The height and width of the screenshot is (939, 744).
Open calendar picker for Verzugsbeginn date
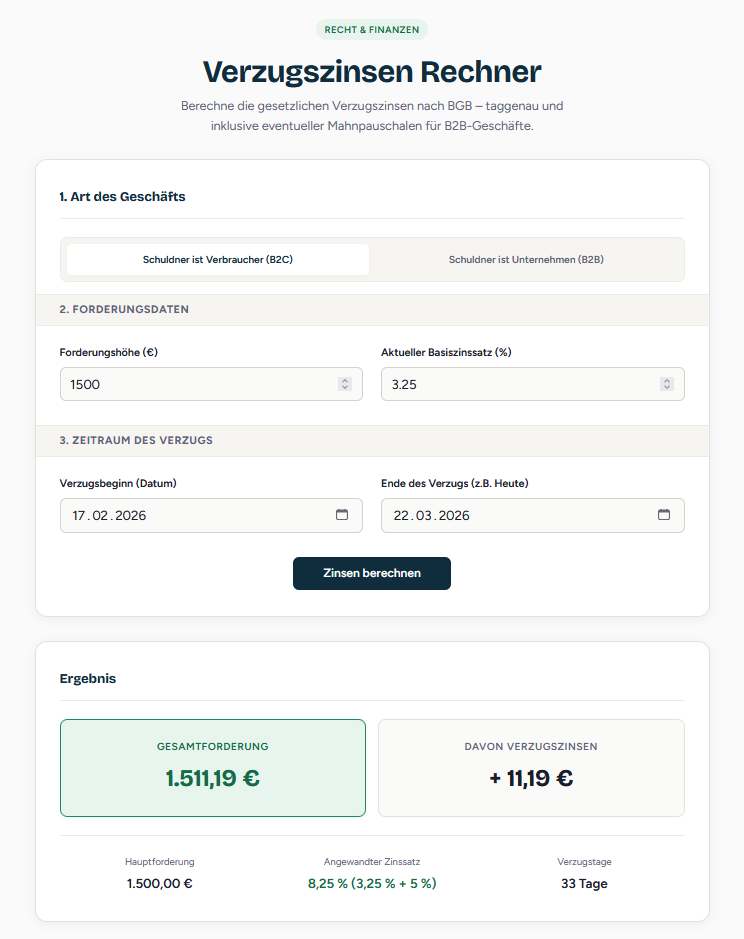[x=342, y=514]
